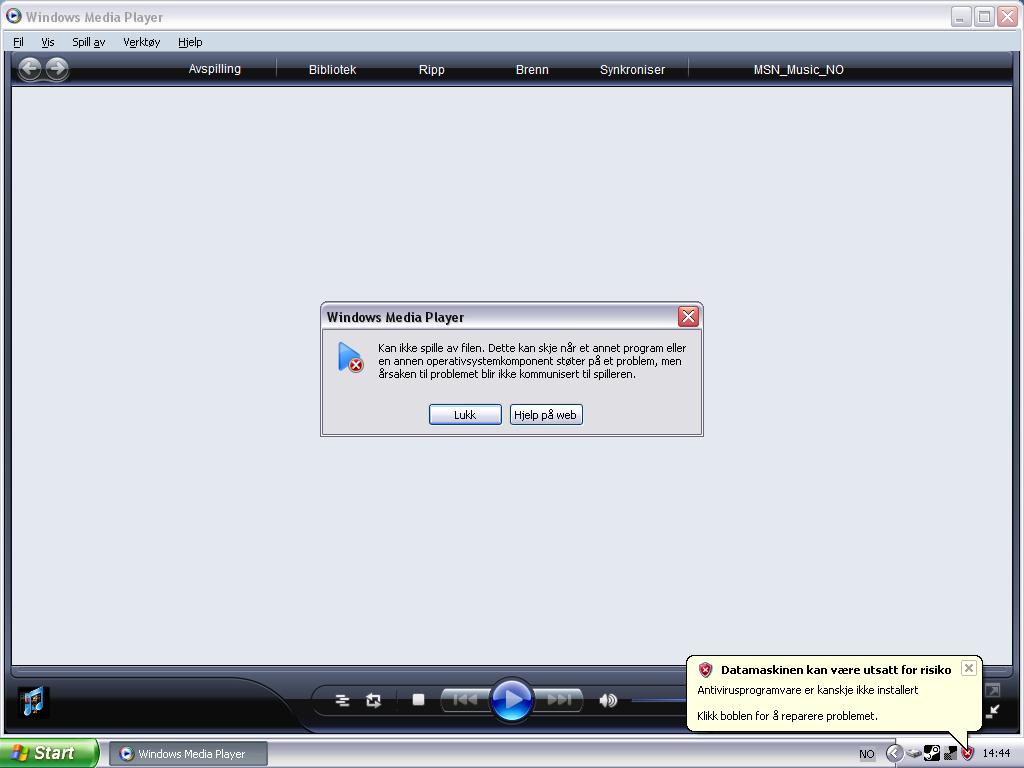The image size is (1024, 768).
Task: Adjust the volume slider
Action: tap(658, 701)
